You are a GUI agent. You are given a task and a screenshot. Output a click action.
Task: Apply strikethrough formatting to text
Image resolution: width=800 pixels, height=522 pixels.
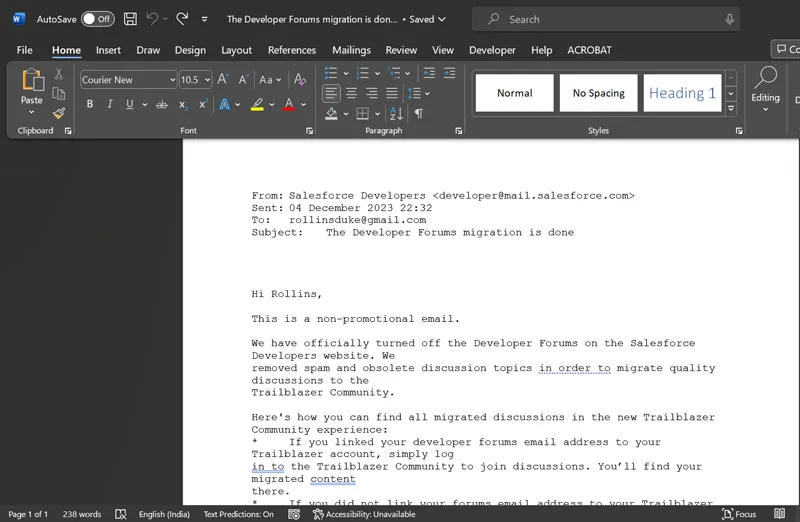tap(162, 104)
